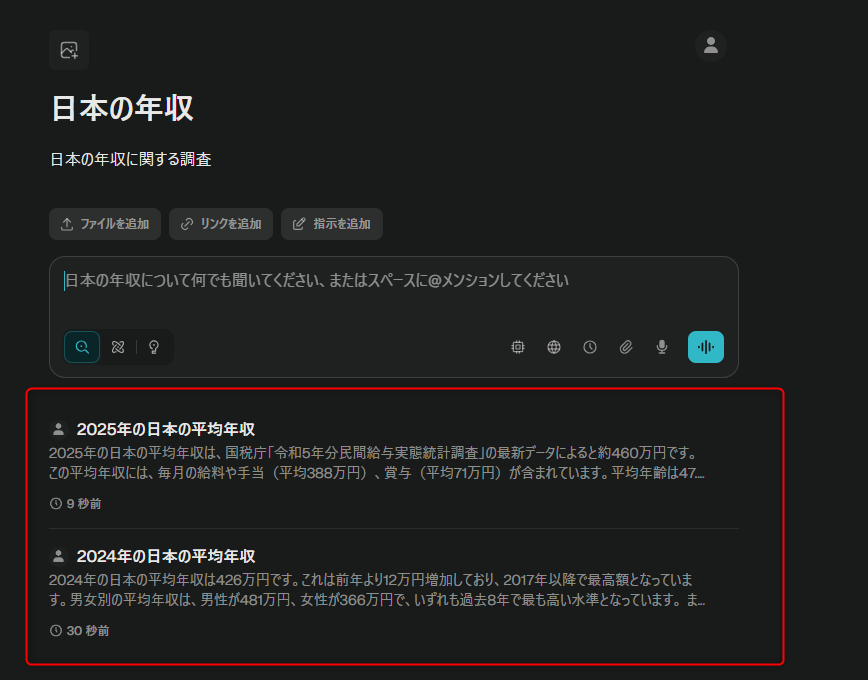Open thread 2024年の日本の平均年収
The height and width of the screenshot is (680, 868).
(x=166, y=556)
